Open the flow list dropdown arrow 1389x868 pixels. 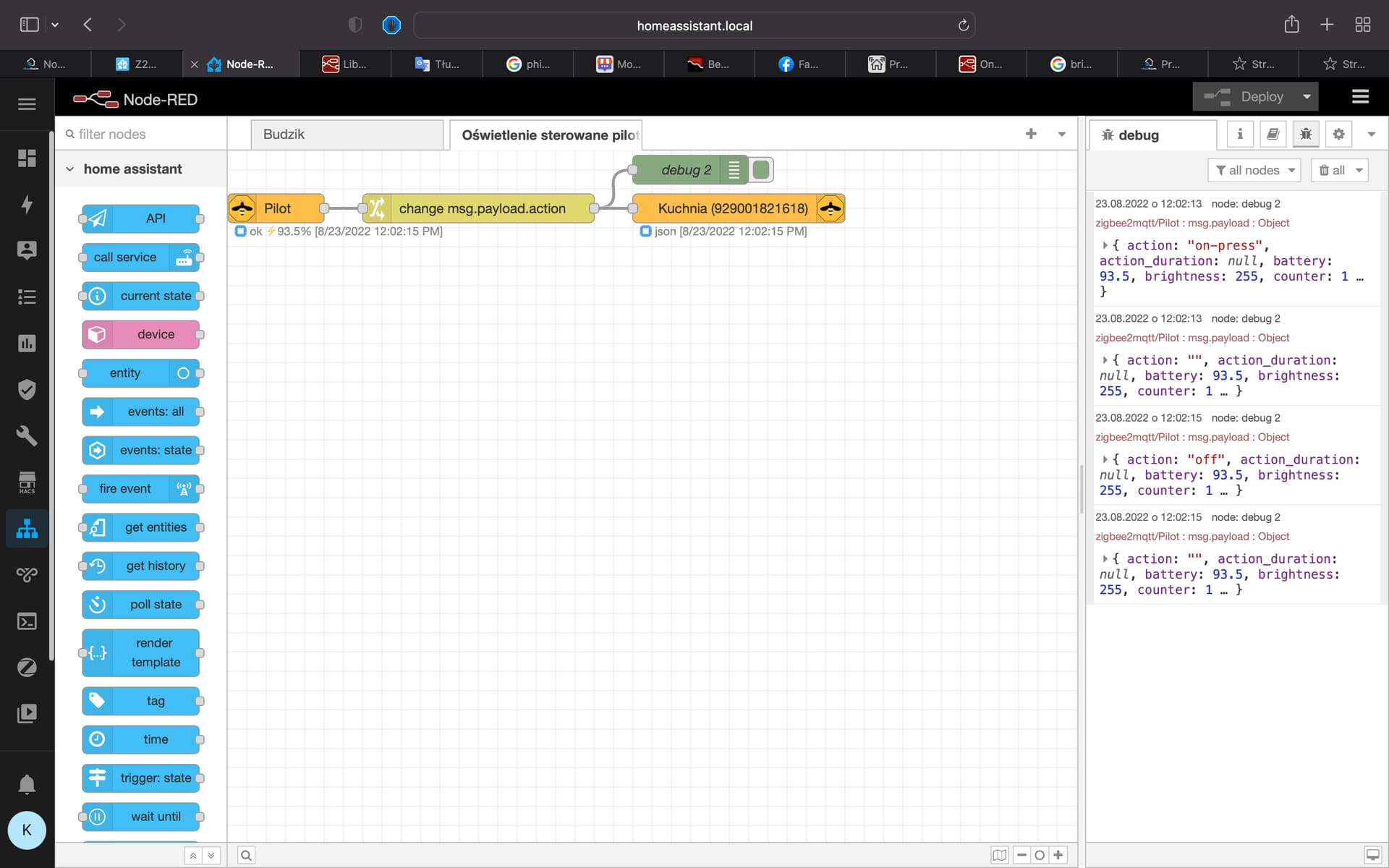coord(1062,134)
